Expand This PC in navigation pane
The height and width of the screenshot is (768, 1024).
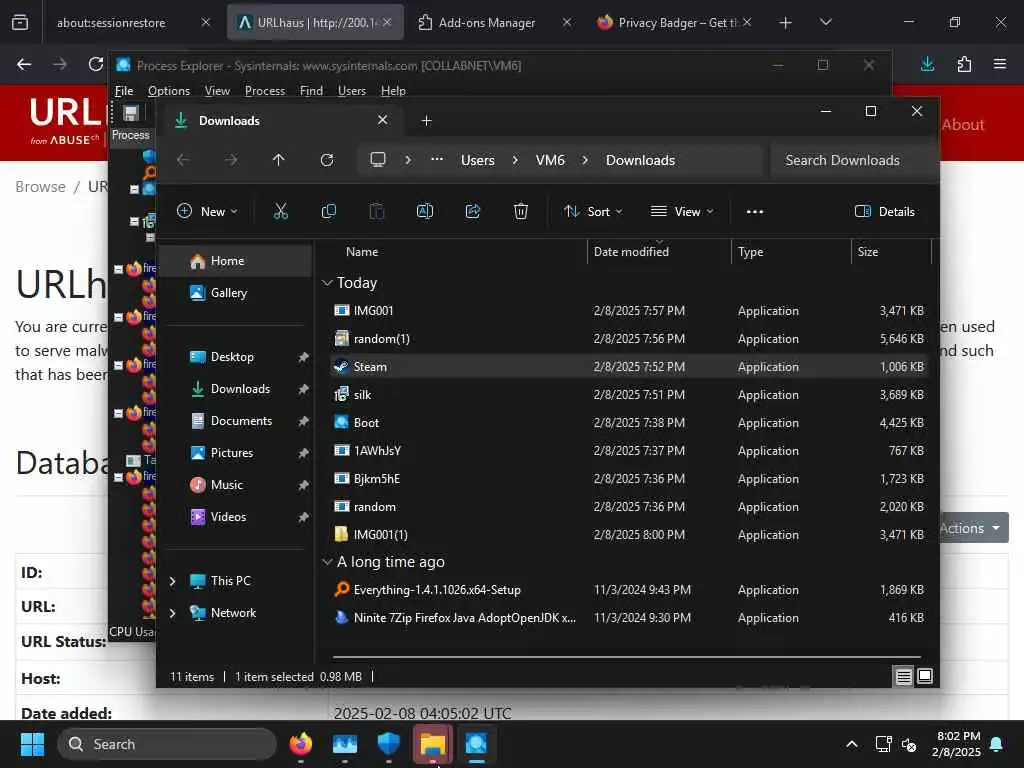pyautogui.click(x=172, y=581)
